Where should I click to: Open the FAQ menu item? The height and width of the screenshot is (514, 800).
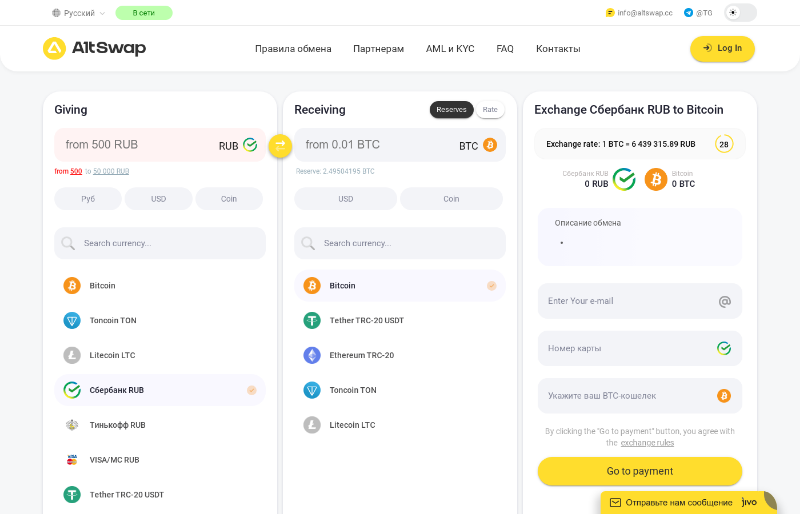[505, 48]
